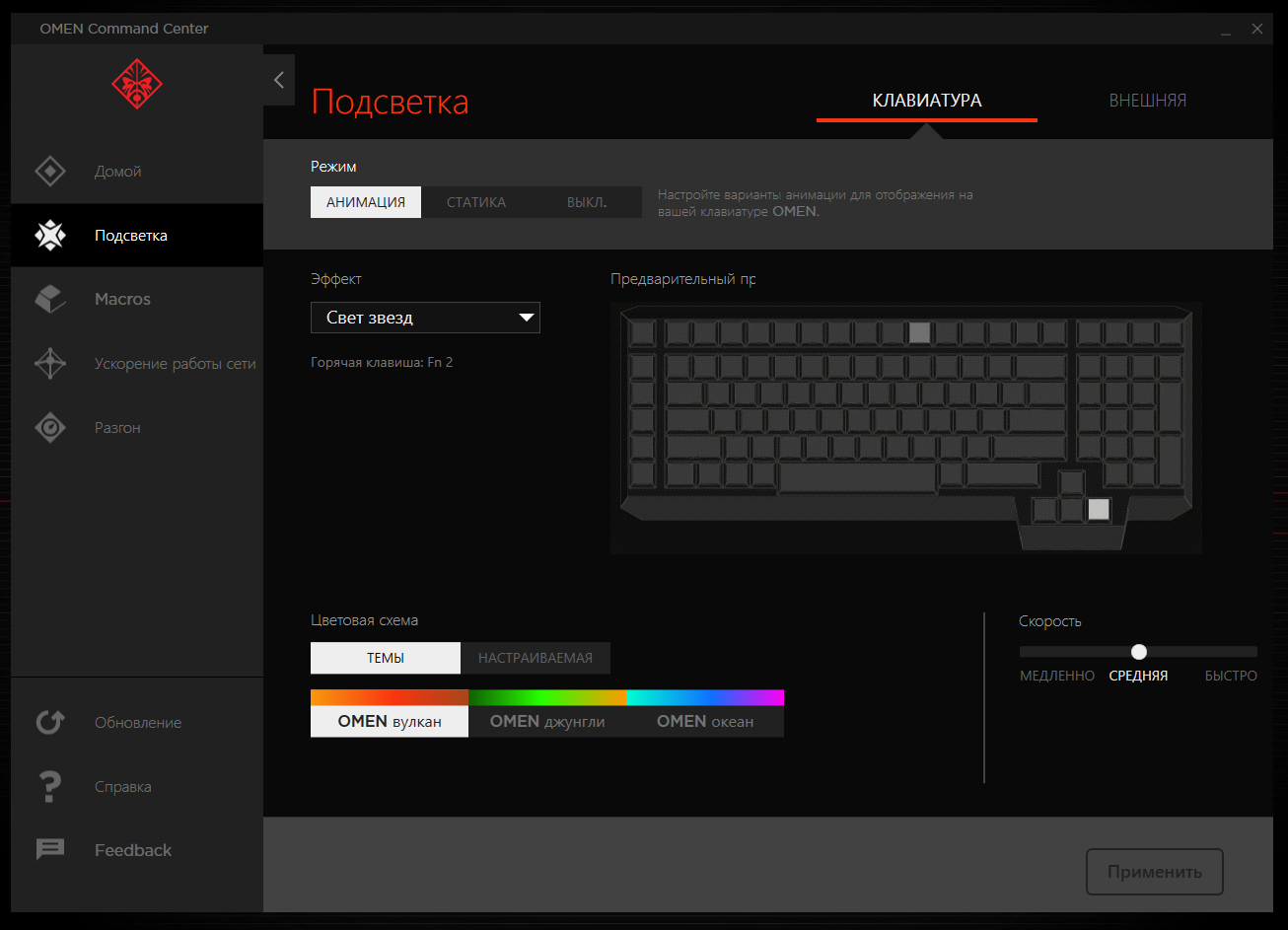The height and width of the screenshot is (930, 1288).
Task: Click the cyan-magenta океан color bar
Action: tap(705, 697)
